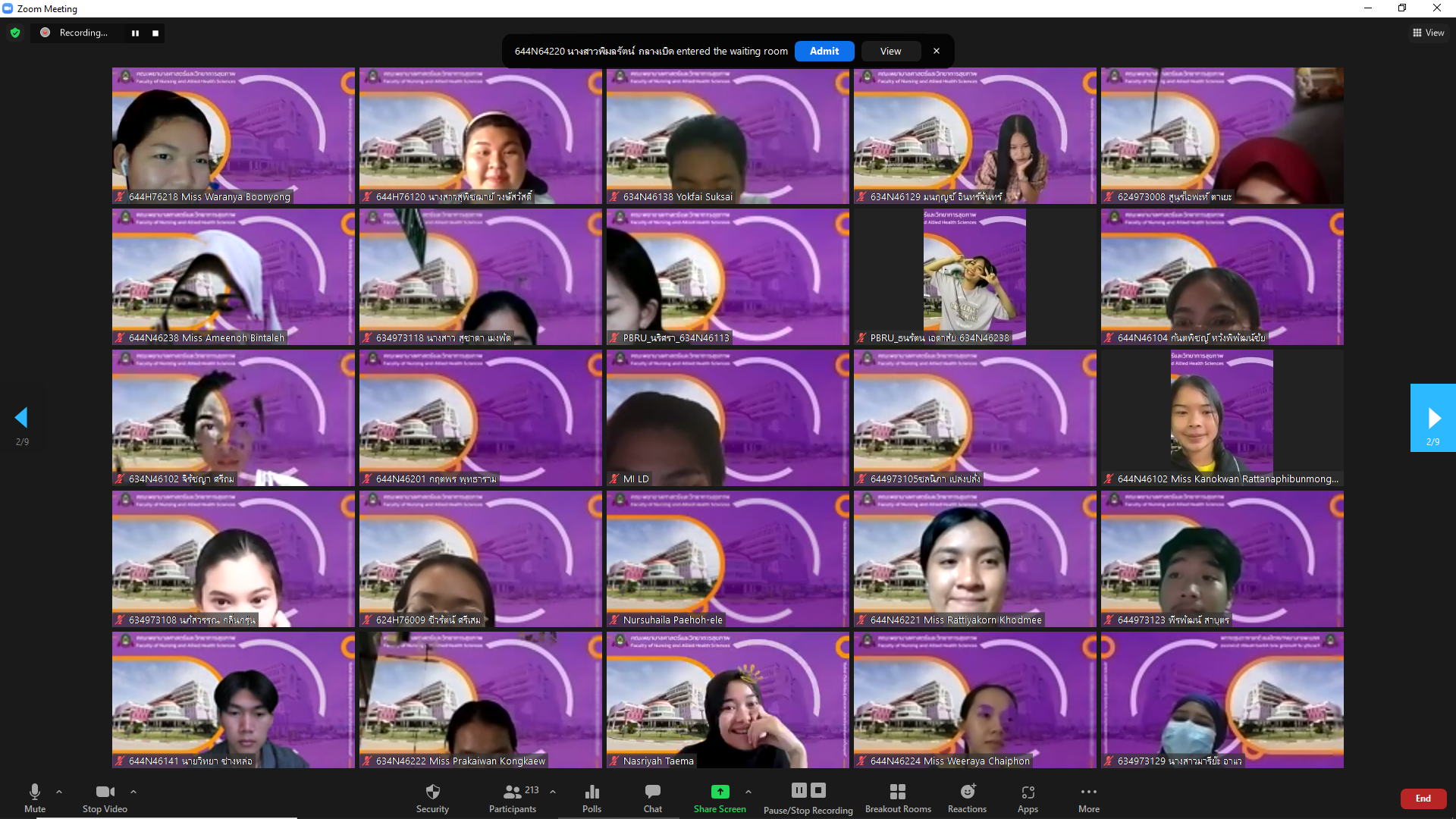
Task: Expand audio options arrow beside Mute
Action: (x=59, y=792)
